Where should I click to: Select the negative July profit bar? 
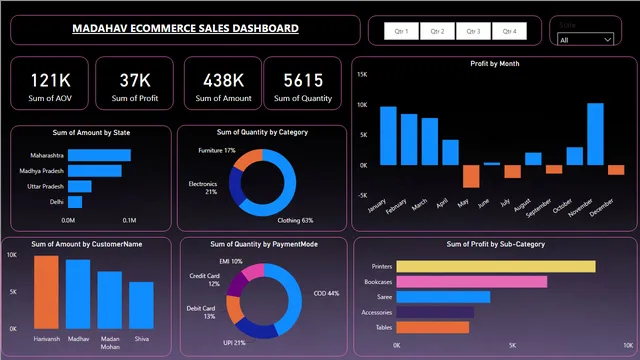[513, 171]
